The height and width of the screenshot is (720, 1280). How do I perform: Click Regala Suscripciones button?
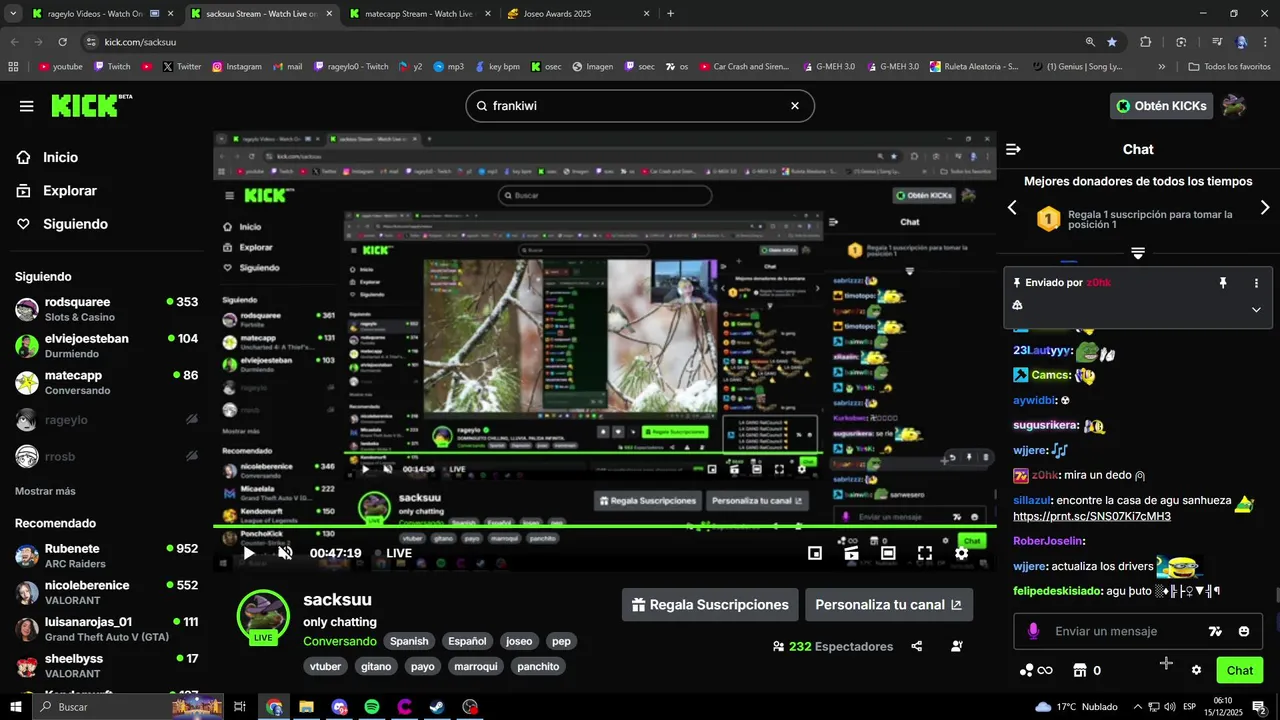[x=710, y=605]
